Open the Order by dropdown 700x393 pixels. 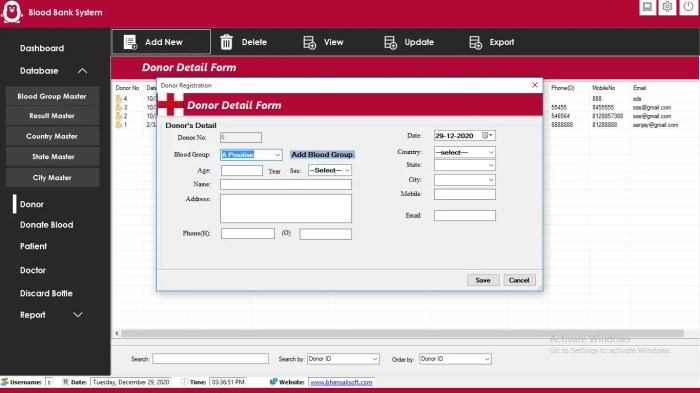pos(487,359)
